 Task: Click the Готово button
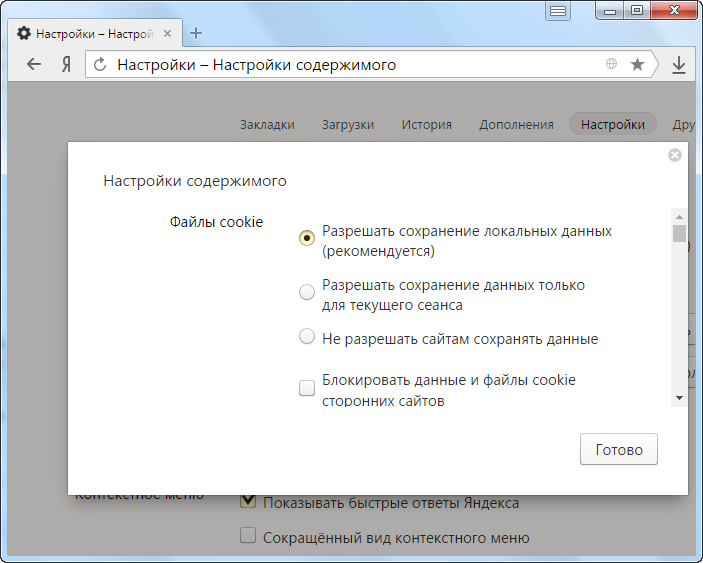coord(619,449)
